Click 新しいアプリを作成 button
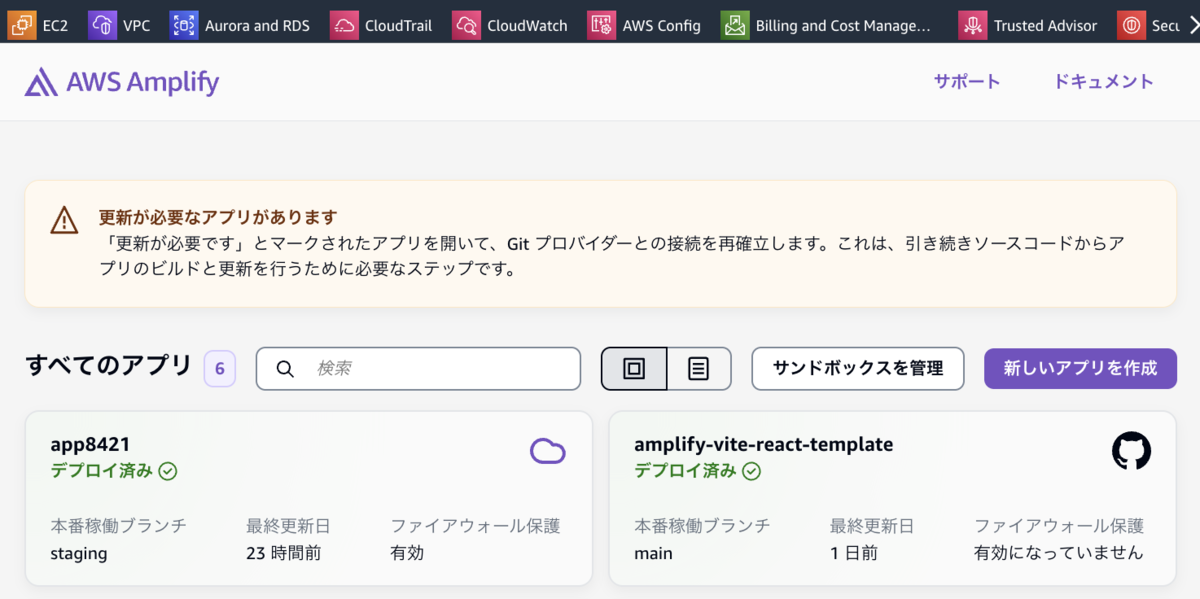The width and height of the screenshot is (1200, 599). [1080, 368]
